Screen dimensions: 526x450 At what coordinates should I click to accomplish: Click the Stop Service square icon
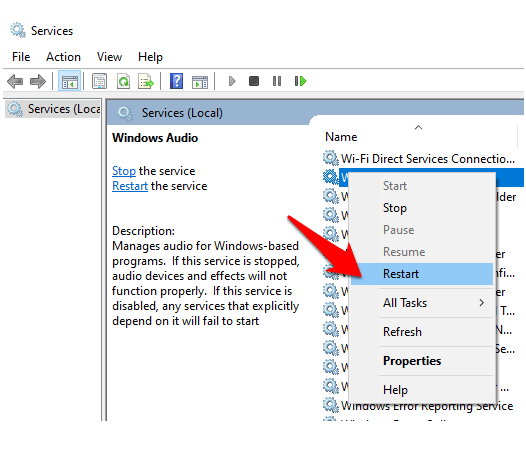254,81
